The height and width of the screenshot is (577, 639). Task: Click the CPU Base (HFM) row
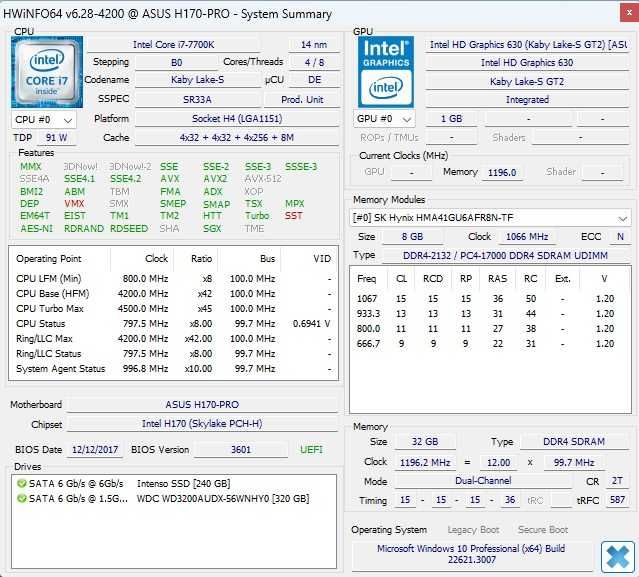173,294
